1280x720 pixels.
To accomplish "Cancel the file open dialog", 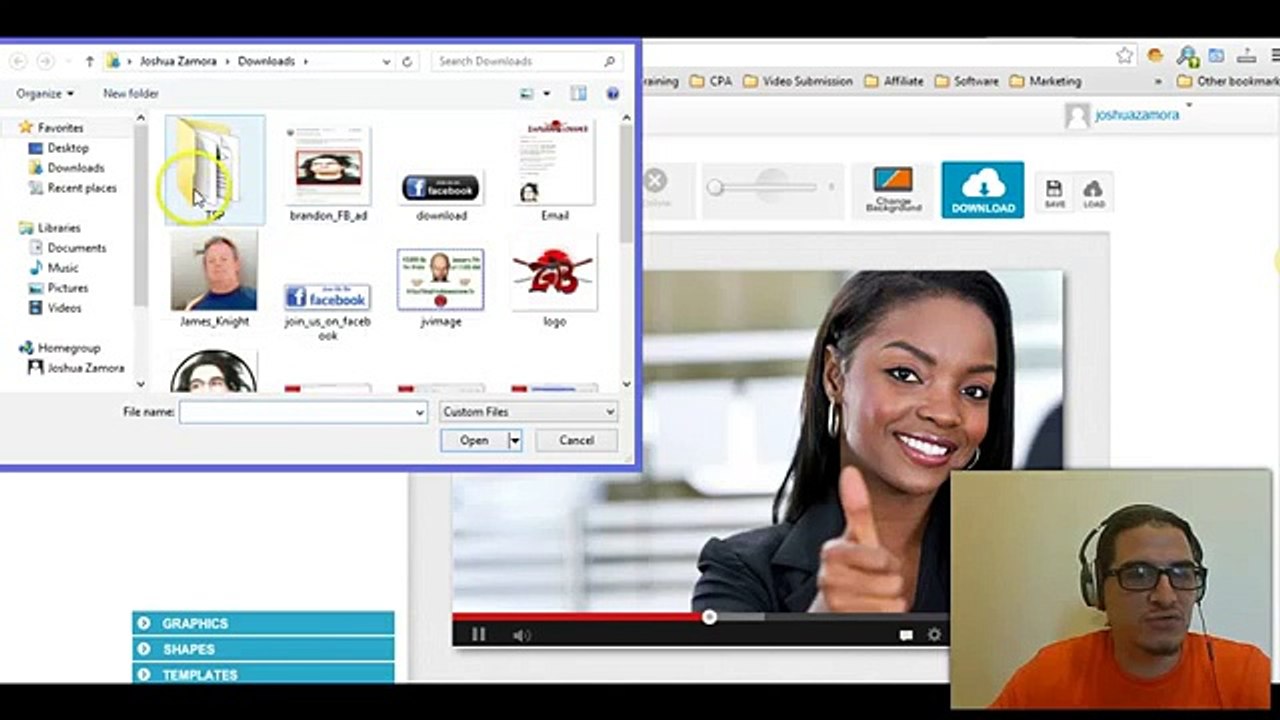I will [576, 440].
